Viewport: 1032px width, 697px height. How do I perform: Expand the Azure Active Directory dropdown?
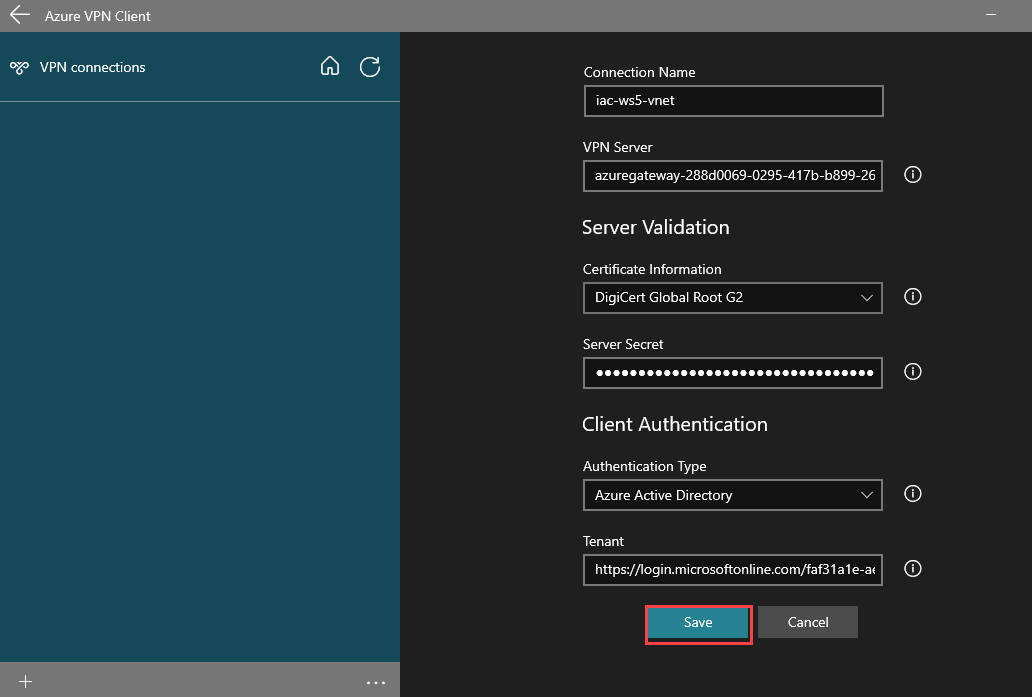click(733, 495)
